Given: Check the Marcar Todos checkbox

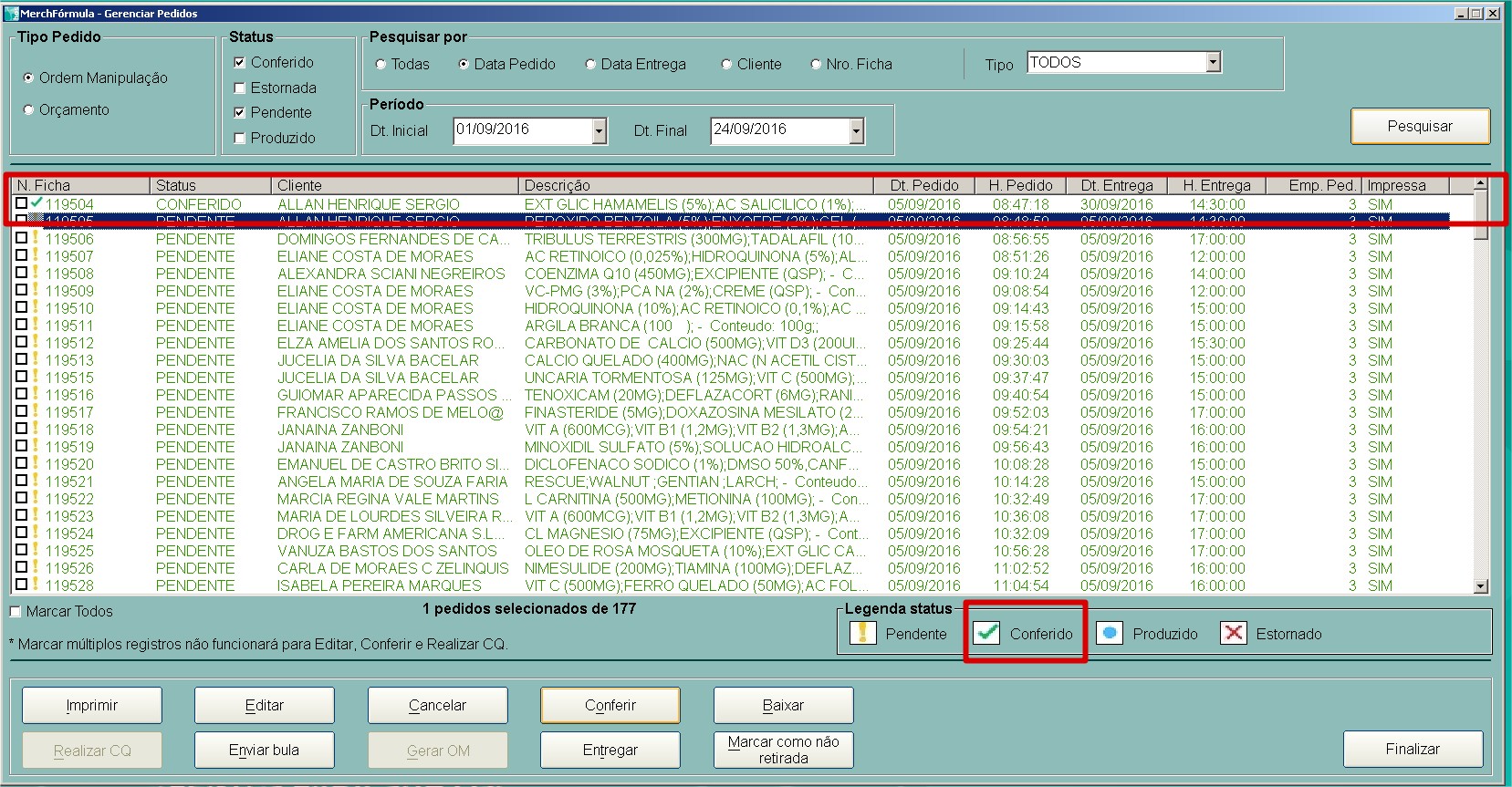Looking at the screenshot, I should tap(16, 612).
